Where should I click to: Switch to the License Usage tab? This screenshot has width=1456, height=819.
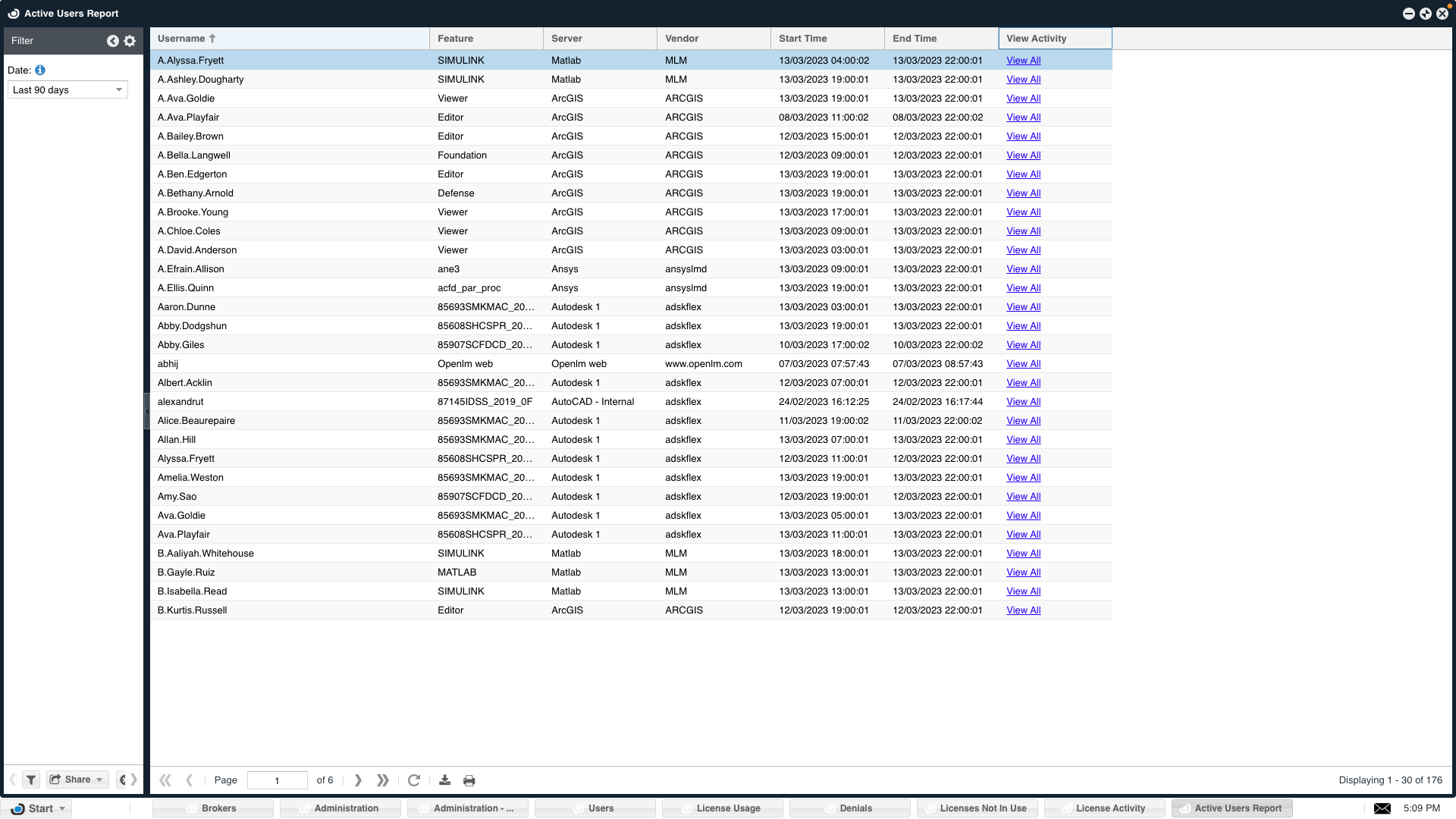[x=728, y=808]
